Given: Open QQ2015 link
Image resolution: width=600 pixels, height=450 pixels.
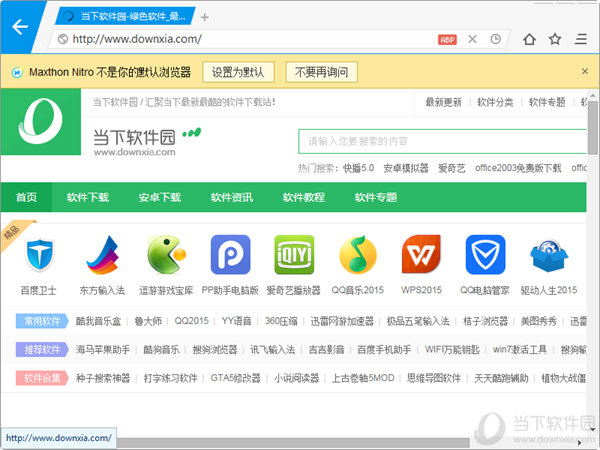Looking at the screenshot, I should pyautogui.click(x=192, y=321).
